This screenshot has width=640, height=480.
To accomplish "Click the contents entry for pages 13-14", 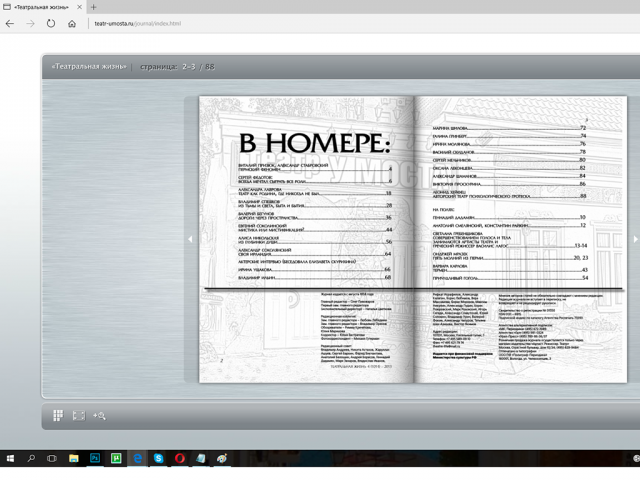I will click(x=510, y=240).
